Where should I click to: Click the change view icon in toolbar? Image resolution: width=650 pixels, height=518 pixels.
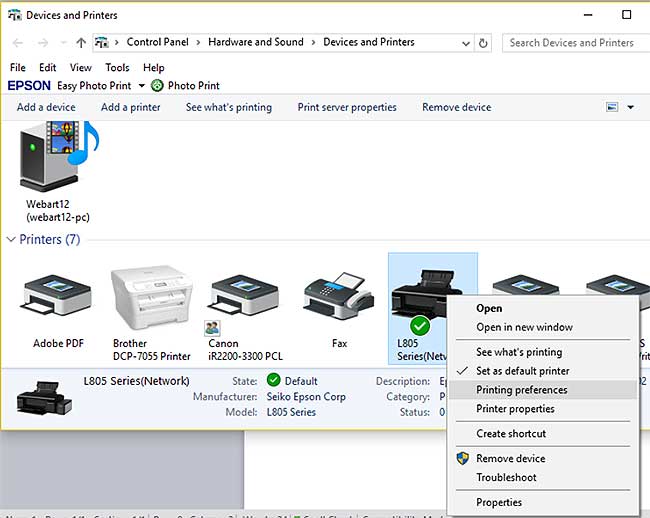coord(612,107)
